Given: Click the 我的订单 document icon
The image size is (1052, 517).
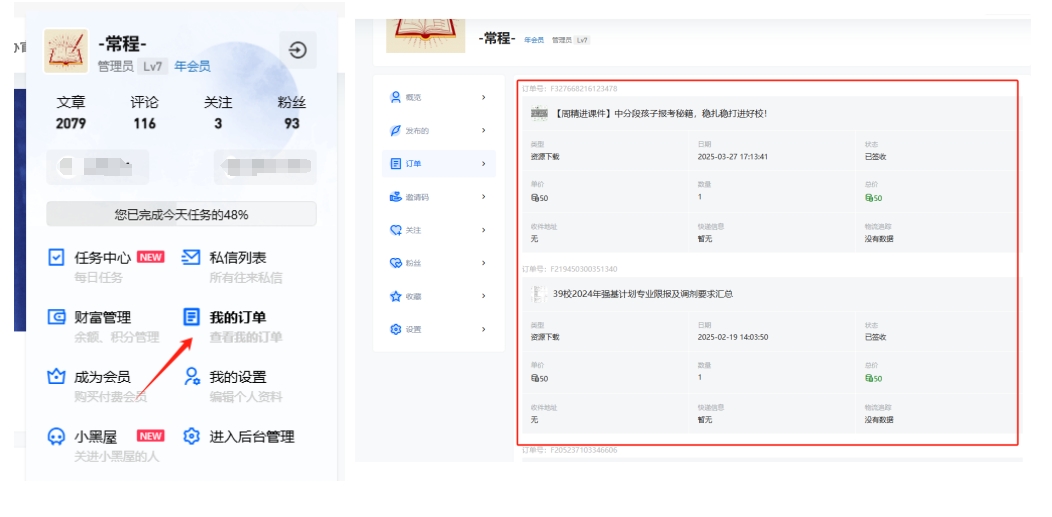Looking at the screenshot, I should click(191, 317).
